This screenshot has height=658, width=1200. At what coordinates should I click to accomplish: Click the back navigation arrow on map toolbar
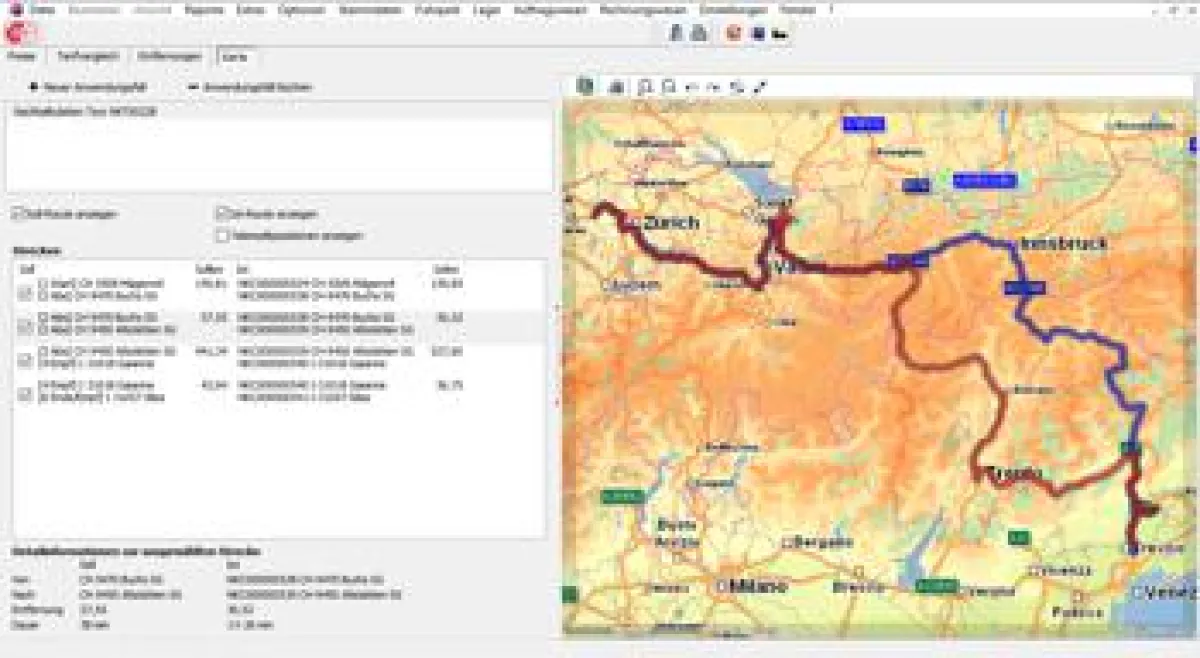point(691,86)
